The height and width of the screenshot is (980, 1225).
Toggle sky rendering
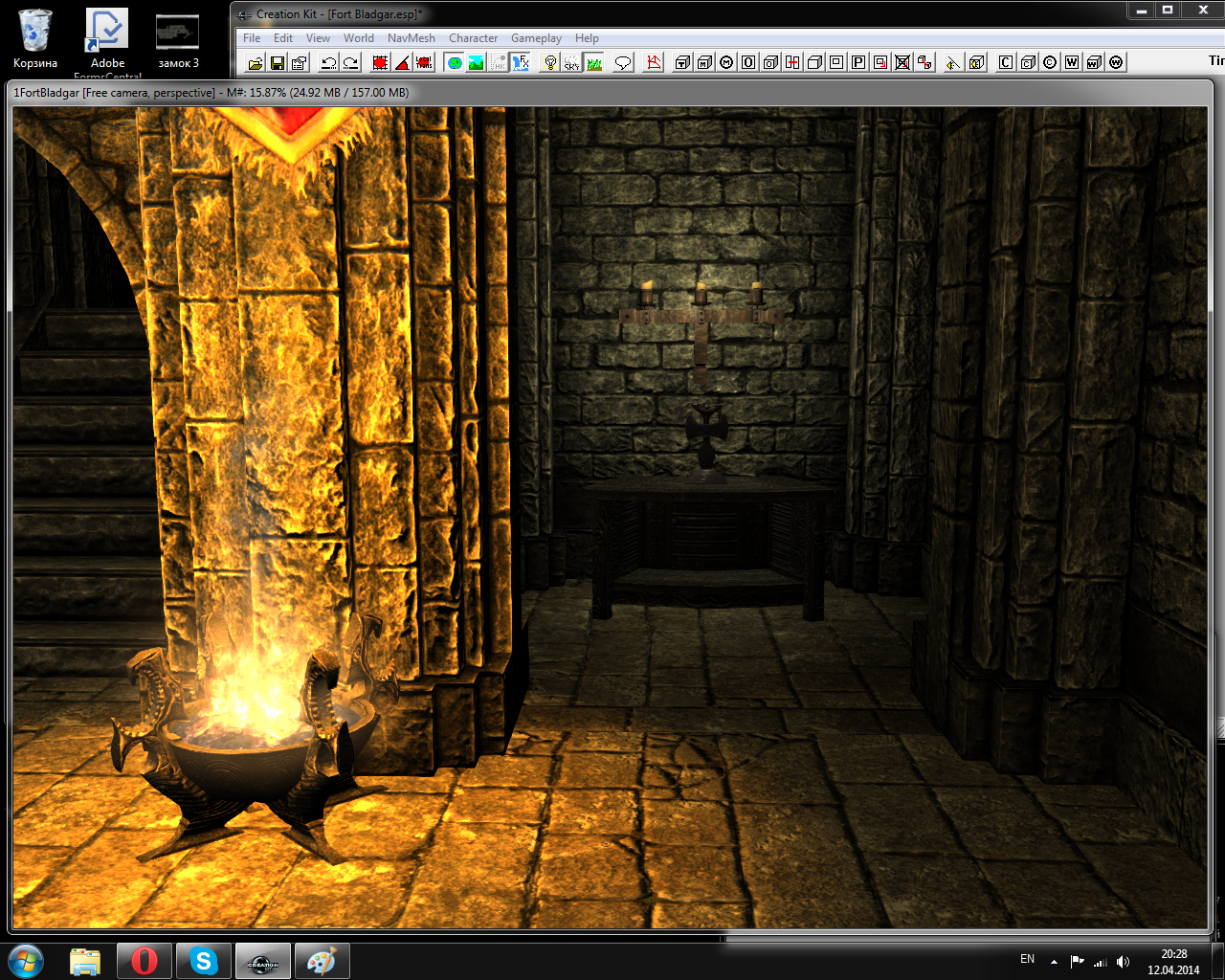pyautogui.click(x=571, y=62)
